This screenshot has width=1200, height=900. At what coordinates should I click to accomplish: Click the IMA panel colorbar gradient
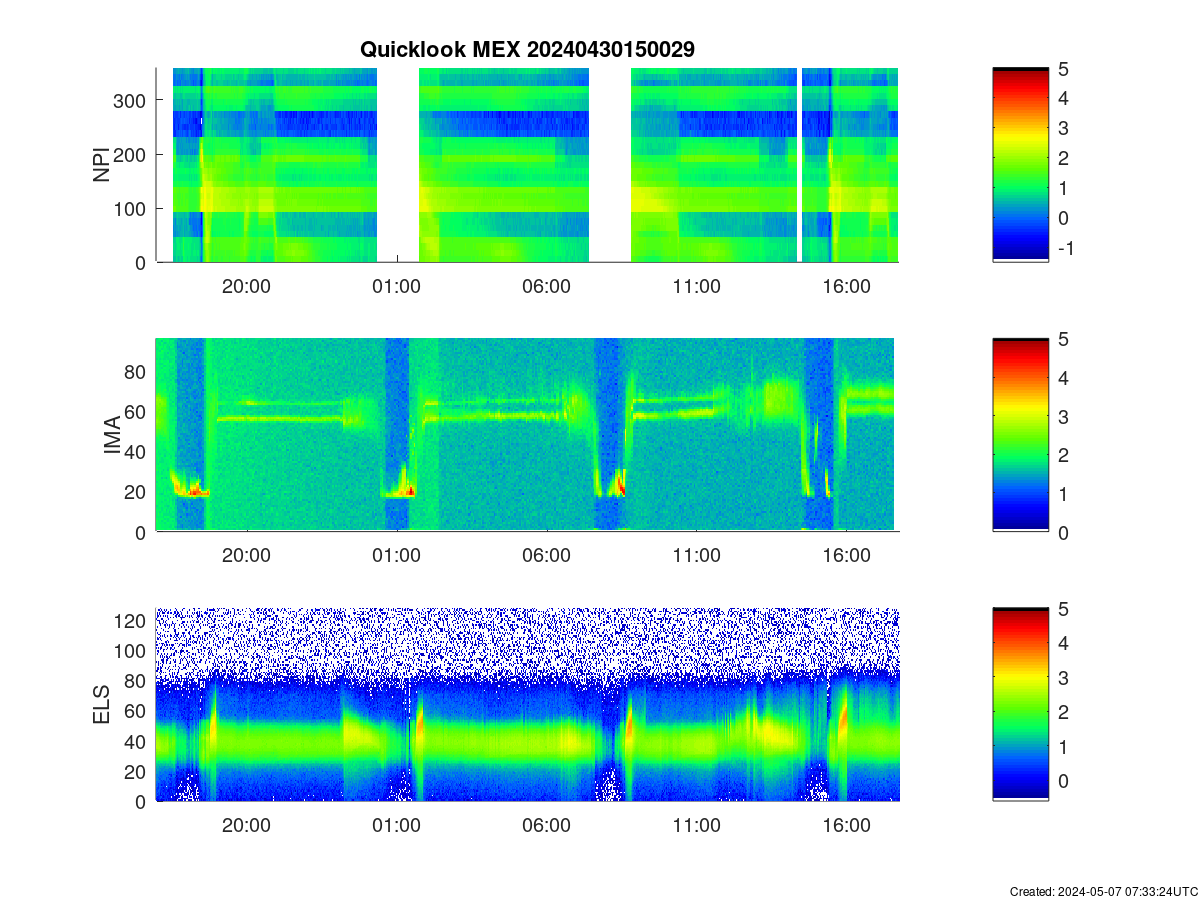[1020, 435]
